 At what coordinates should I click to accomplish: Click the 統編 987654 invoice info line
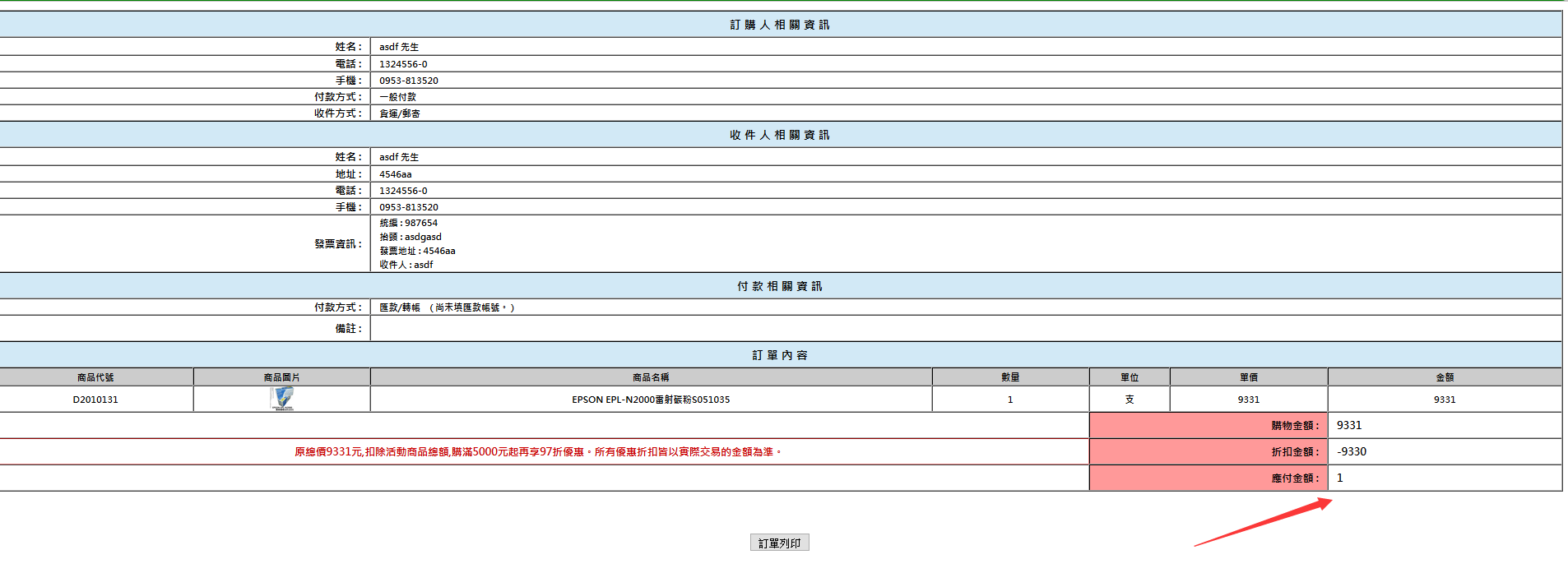[408, 223]
